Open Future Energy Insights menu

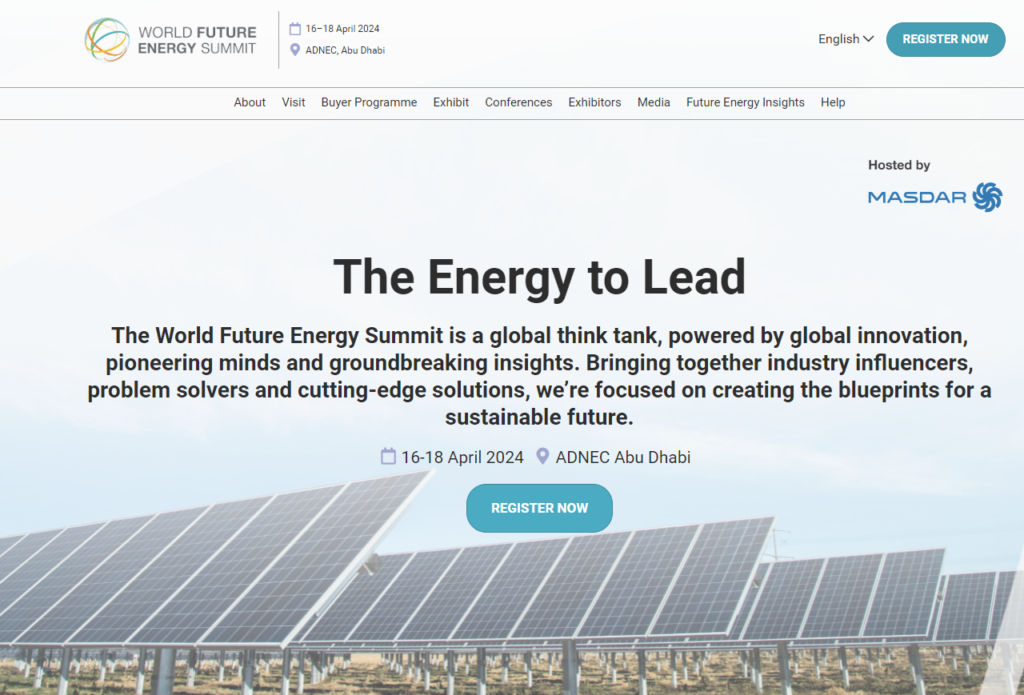(745, 102)
